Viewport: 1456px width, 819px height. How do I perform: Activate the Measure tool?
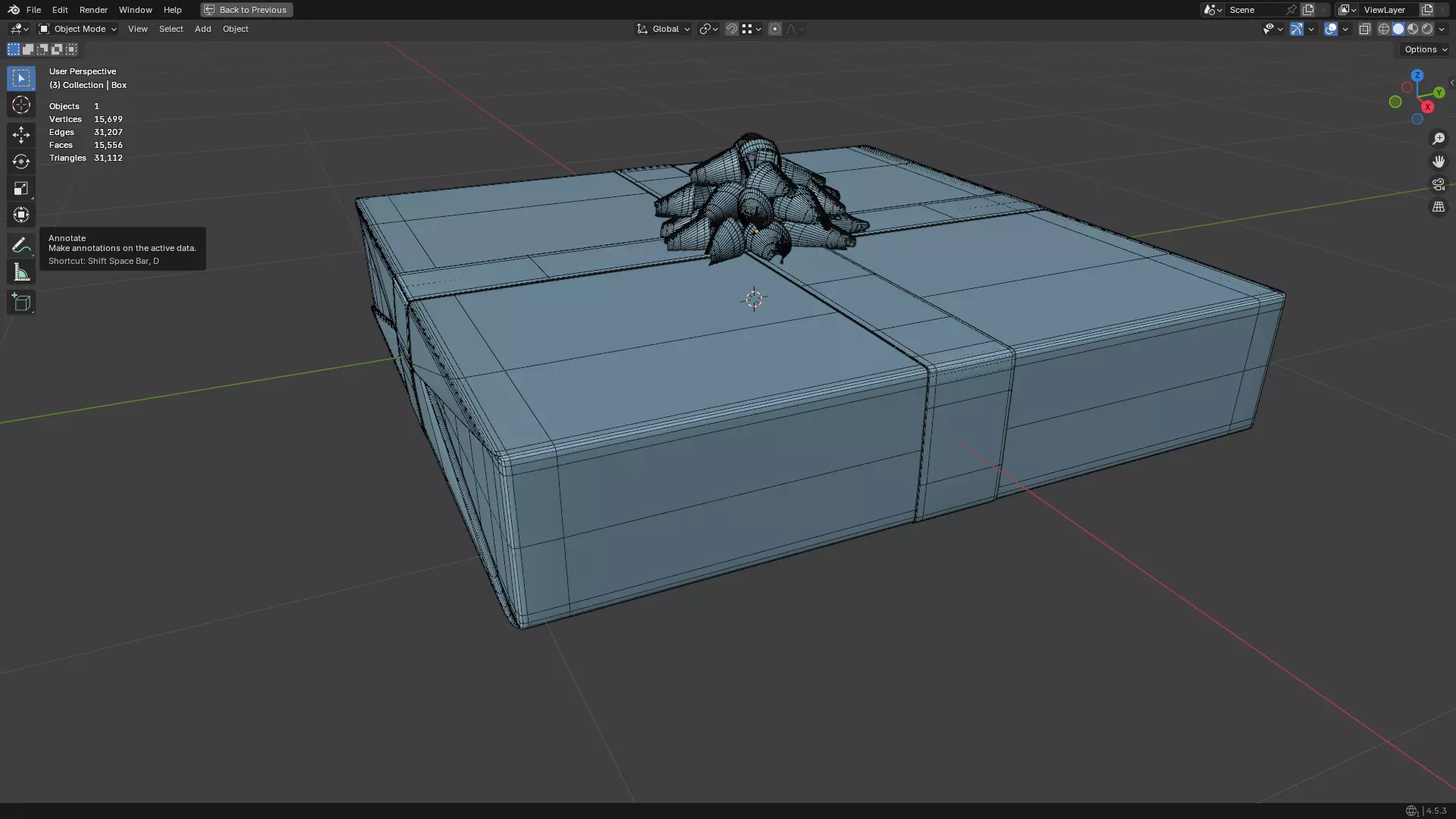pos(21,273)
